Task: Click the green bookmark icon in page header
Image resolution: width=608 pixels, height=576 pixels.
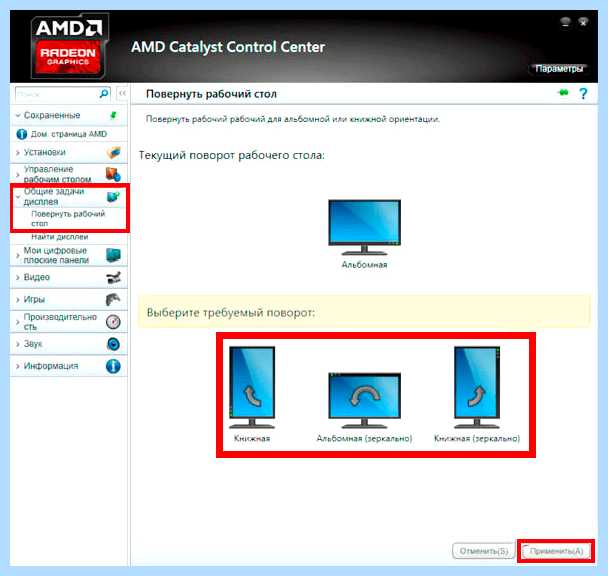Action: pyautogui.click(x=563, y=93)
